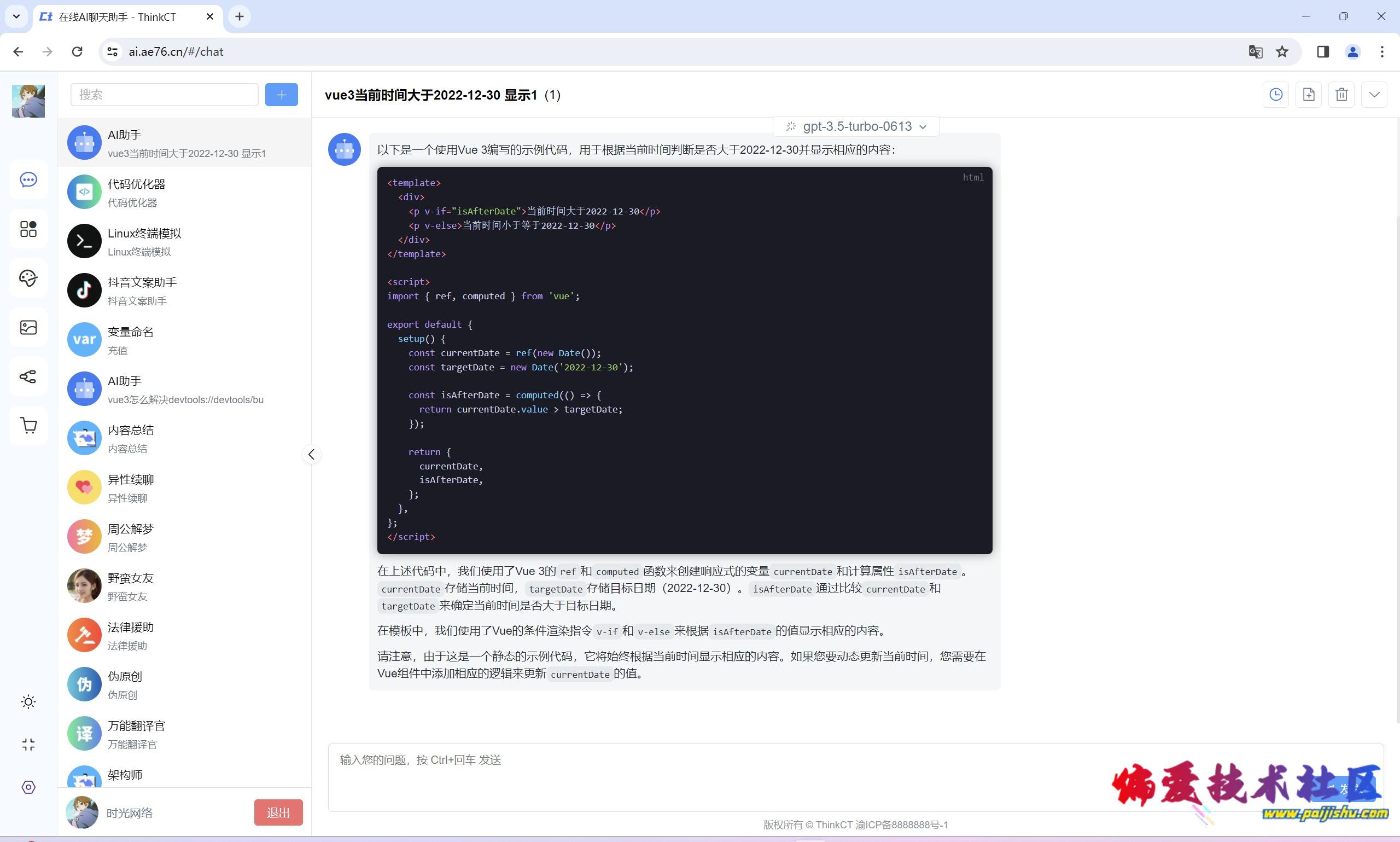Click the export document icon in header

[x=1309, y=95]
